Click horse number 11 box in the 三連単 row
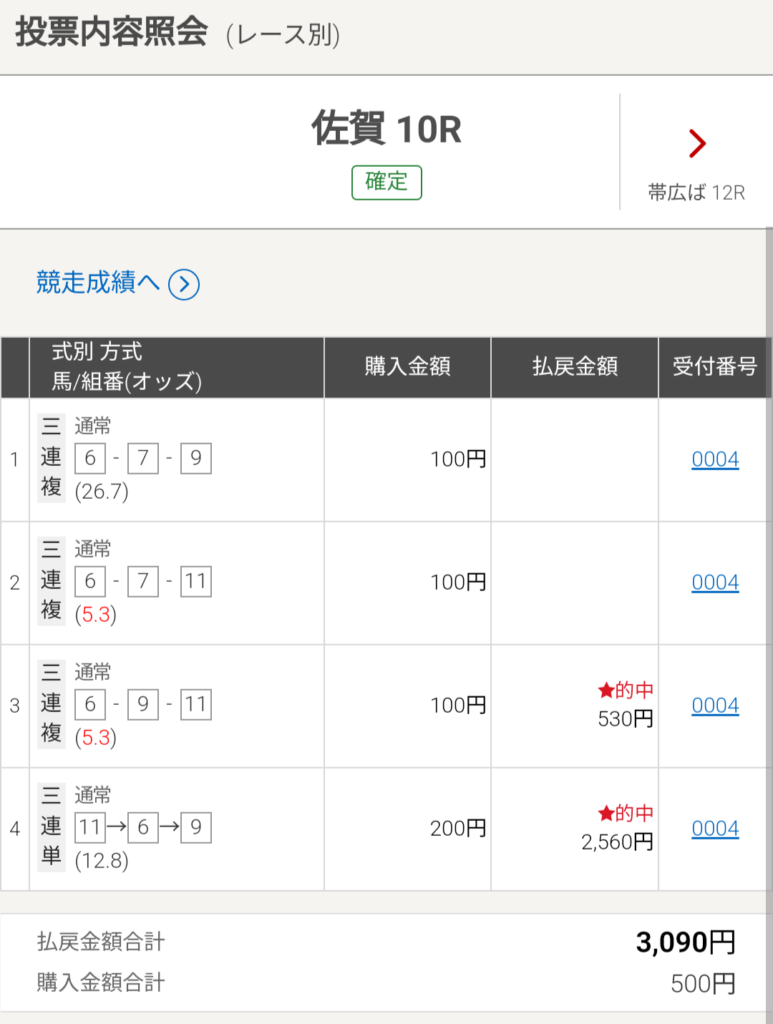Image resolution: width=773 pixels, height=1024 pixels. click(x=90, y=827)
